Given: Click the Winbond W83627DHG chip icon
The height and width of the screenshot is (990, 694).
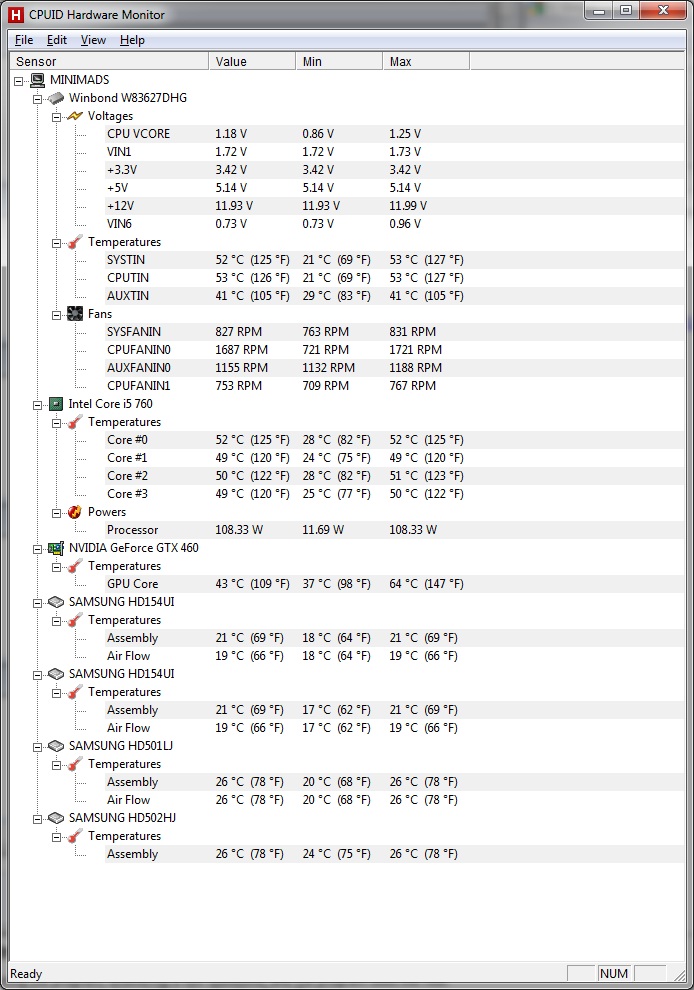Looking at the screenshot, I should [x=56, y=98].
